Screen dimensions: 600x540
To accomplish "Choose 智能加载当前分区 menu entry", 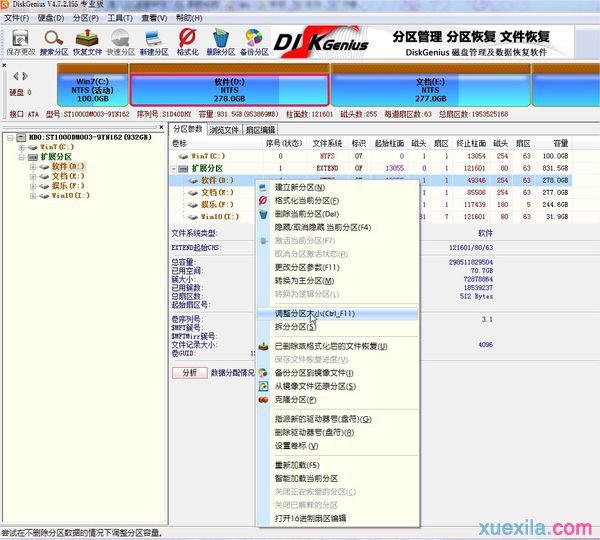I will pyautogui.click(x=338, y=478).
